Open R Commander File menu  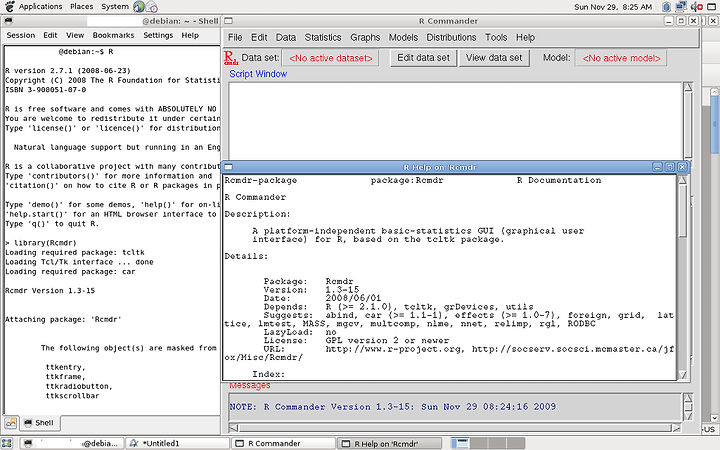(235, 38)
